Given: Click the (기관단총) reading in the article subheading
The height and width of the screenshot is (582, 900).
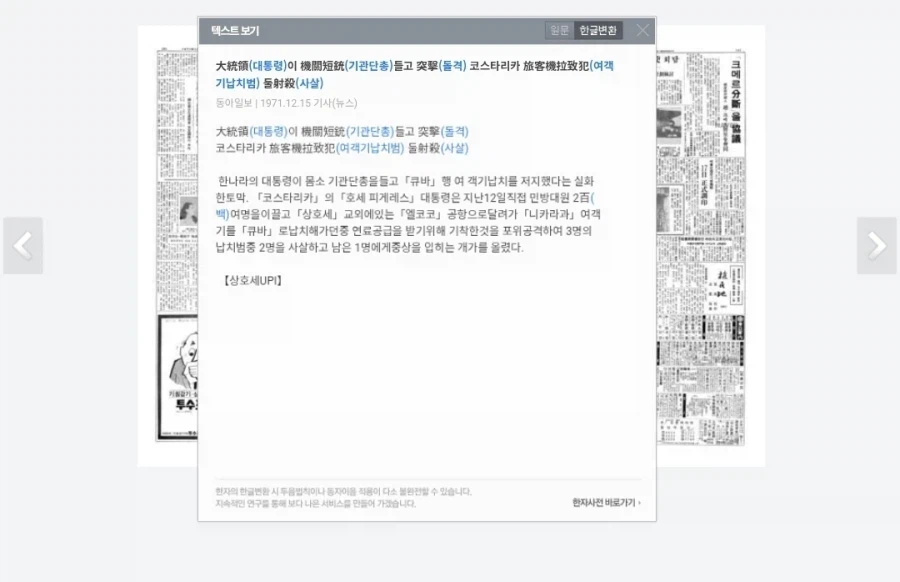Looking at the screenshot, I should pyautogui.click(x=369, y=131).
